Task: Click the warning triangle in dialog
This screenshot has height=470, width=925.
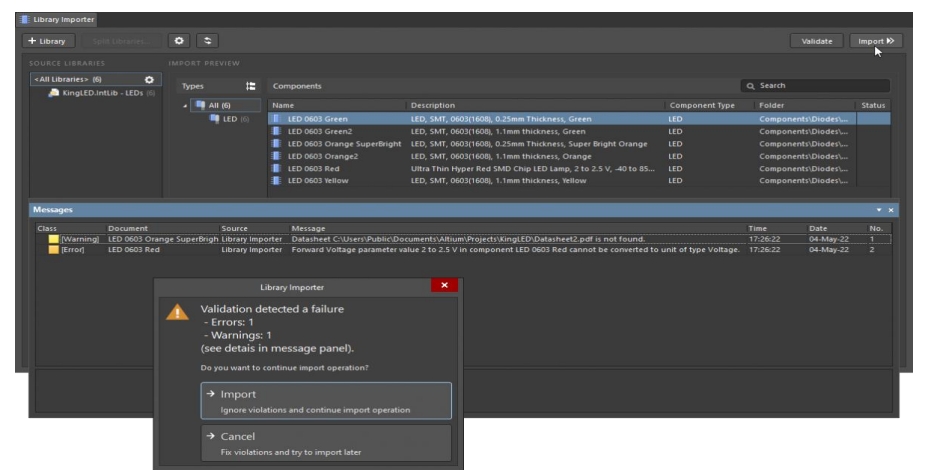Action: tap(177, 312)
